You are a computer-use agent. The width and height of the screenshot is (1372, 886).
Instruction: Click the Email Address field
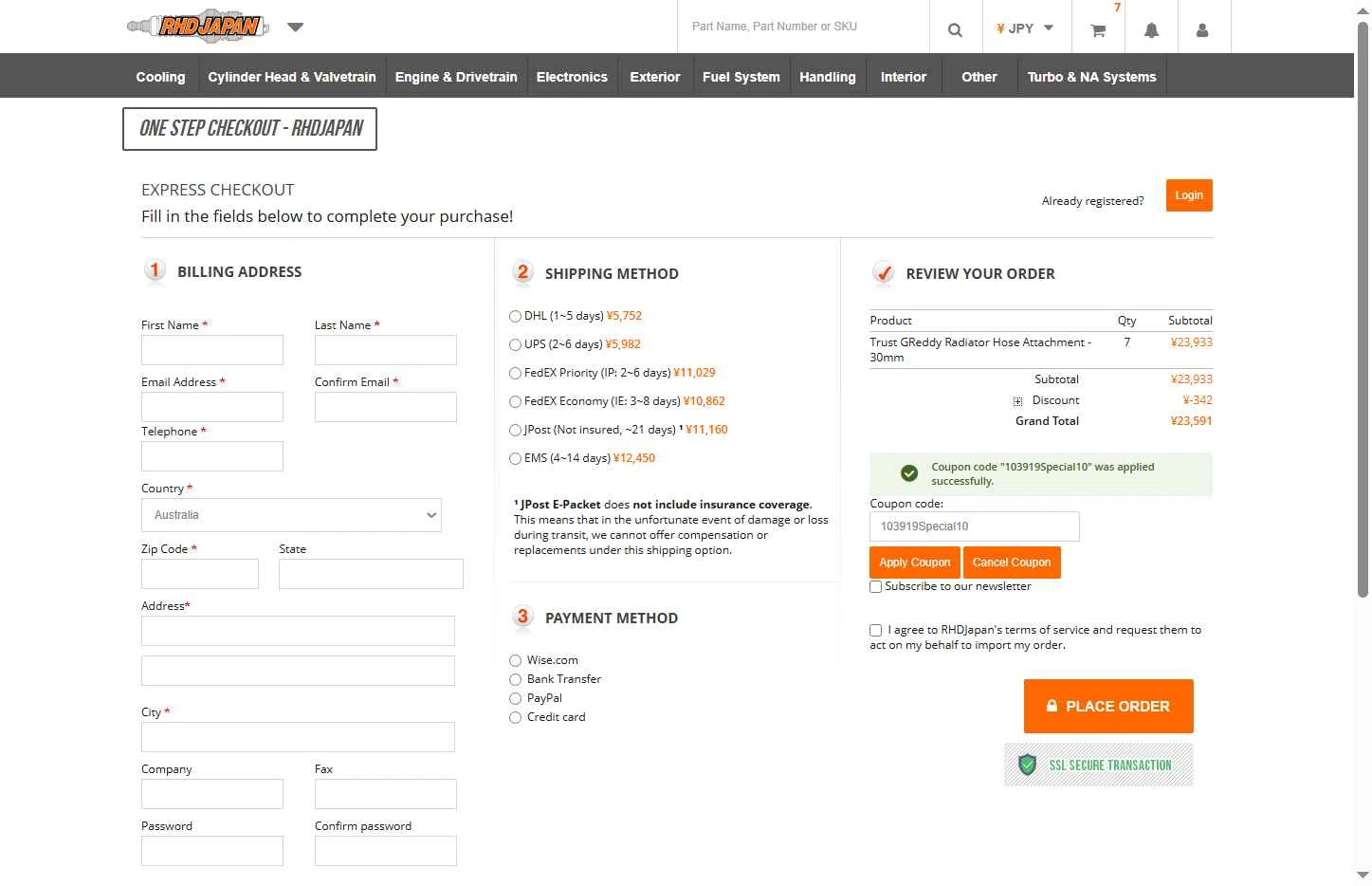coord(212,407)
